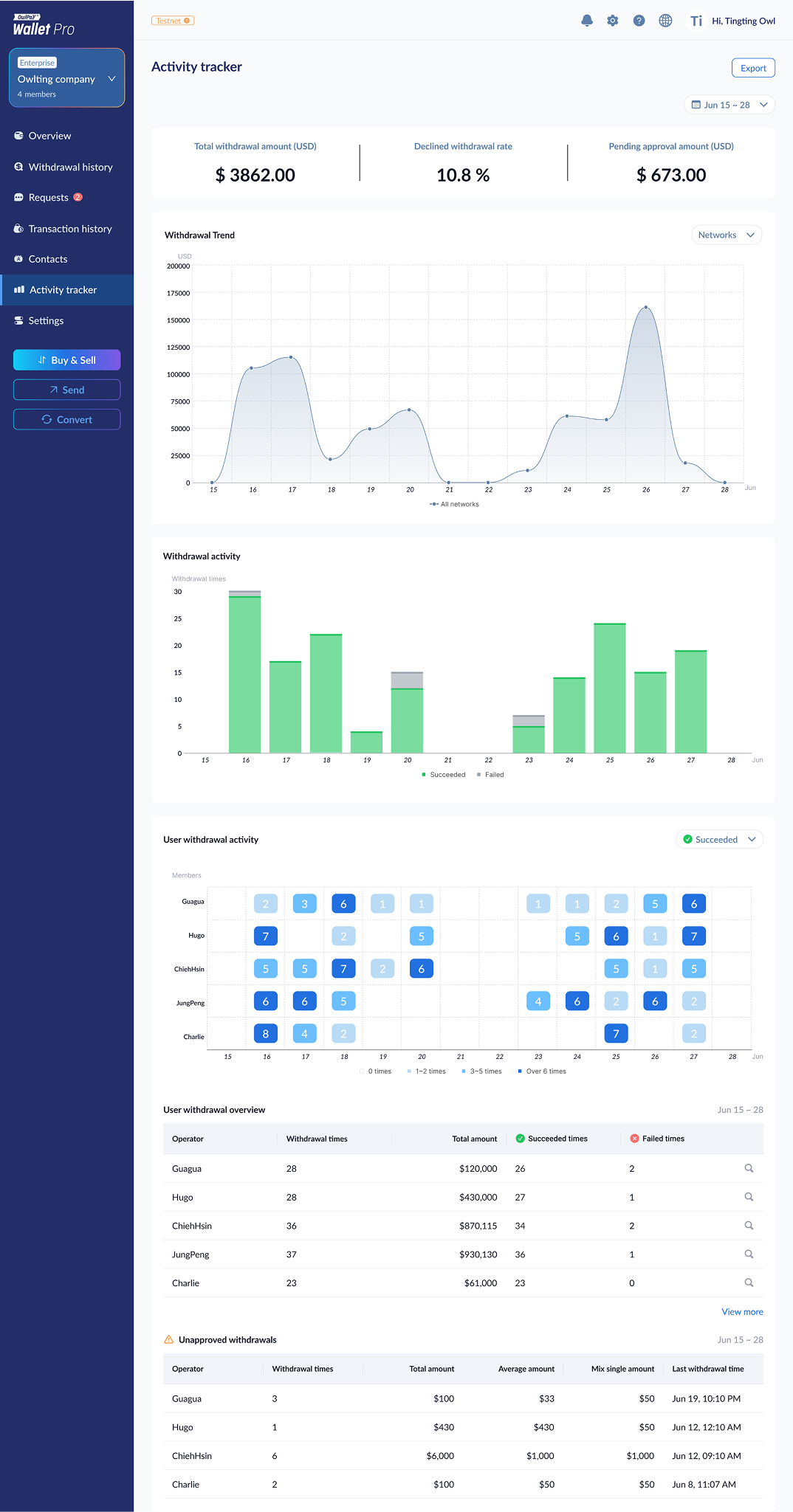Click the help question mark icon

click(639, 21)
